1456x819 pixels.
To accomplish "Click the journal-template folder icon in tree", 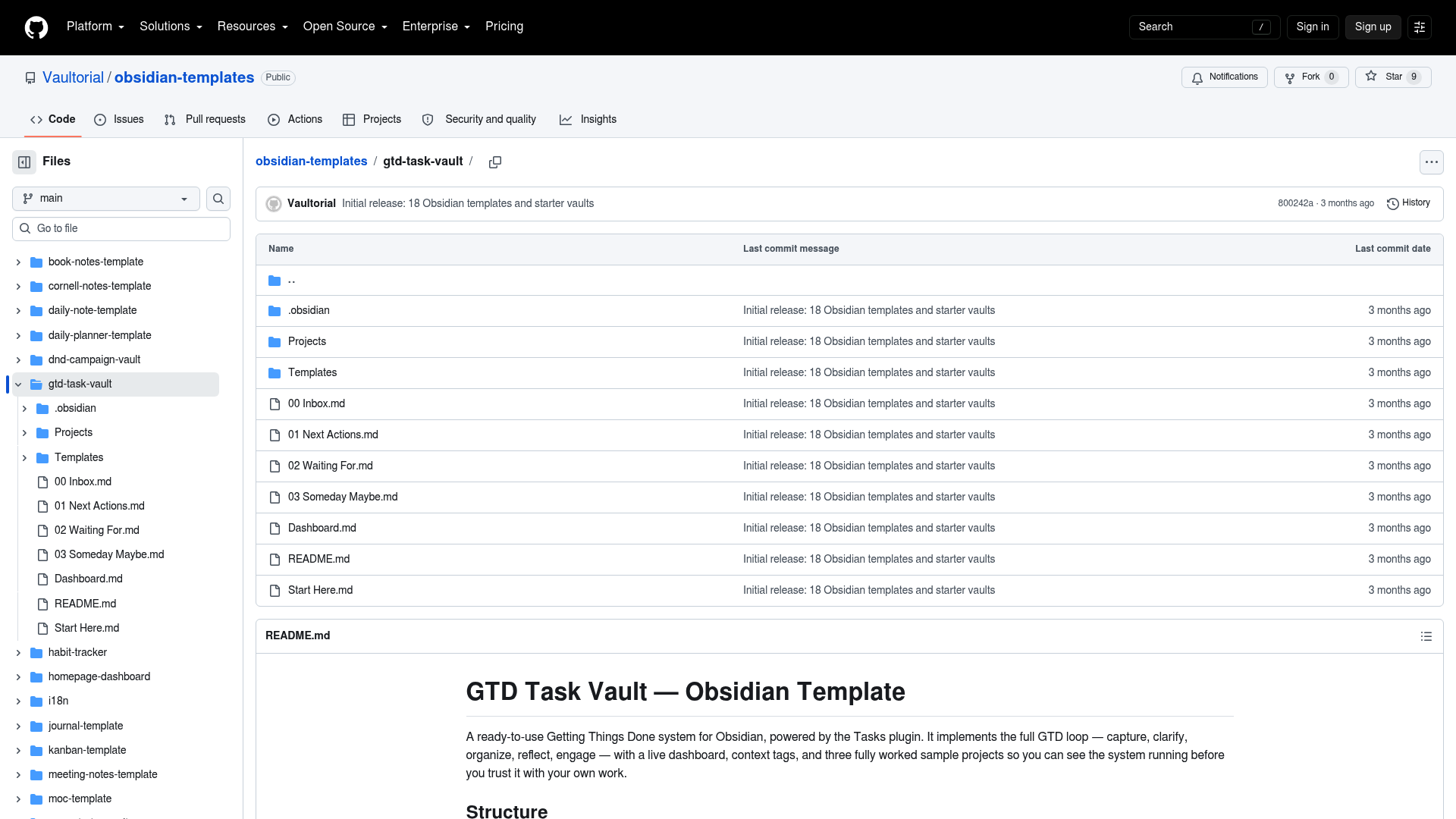I will pos(36,726).
